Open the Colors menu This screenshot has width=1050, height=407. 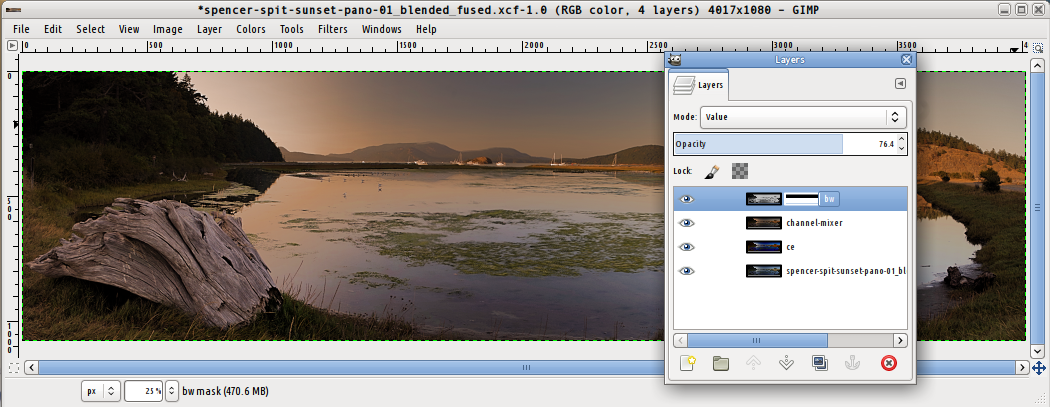pyautogui.click(x=251, y=29)
